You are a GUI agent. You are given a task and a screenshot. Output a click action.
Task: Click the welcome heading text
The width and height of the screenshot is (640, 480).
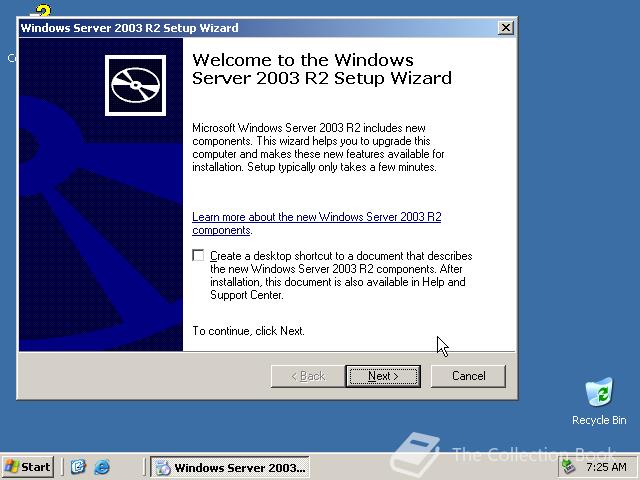pyautogui.click(x=322, y=69)
